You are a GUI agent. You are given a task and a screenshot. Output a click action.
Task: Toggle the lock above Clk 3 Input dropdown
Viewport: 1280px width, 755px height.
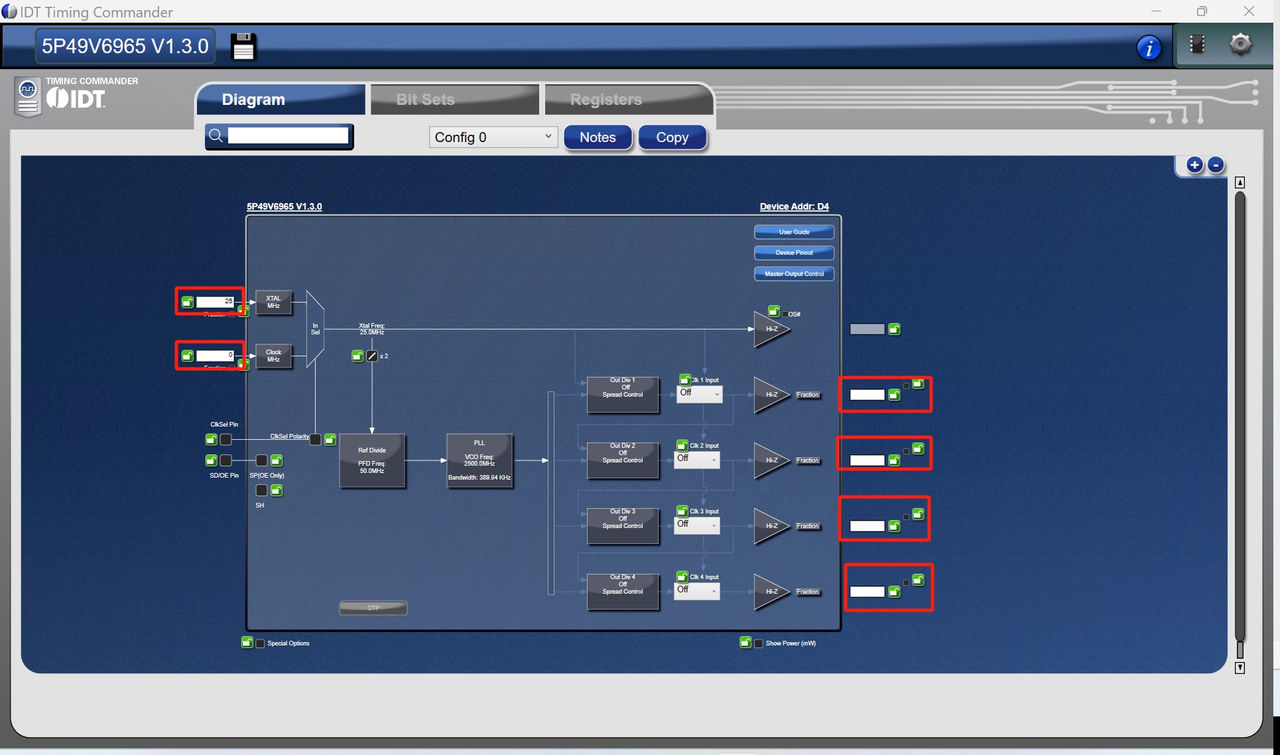[x=683, y=510]
